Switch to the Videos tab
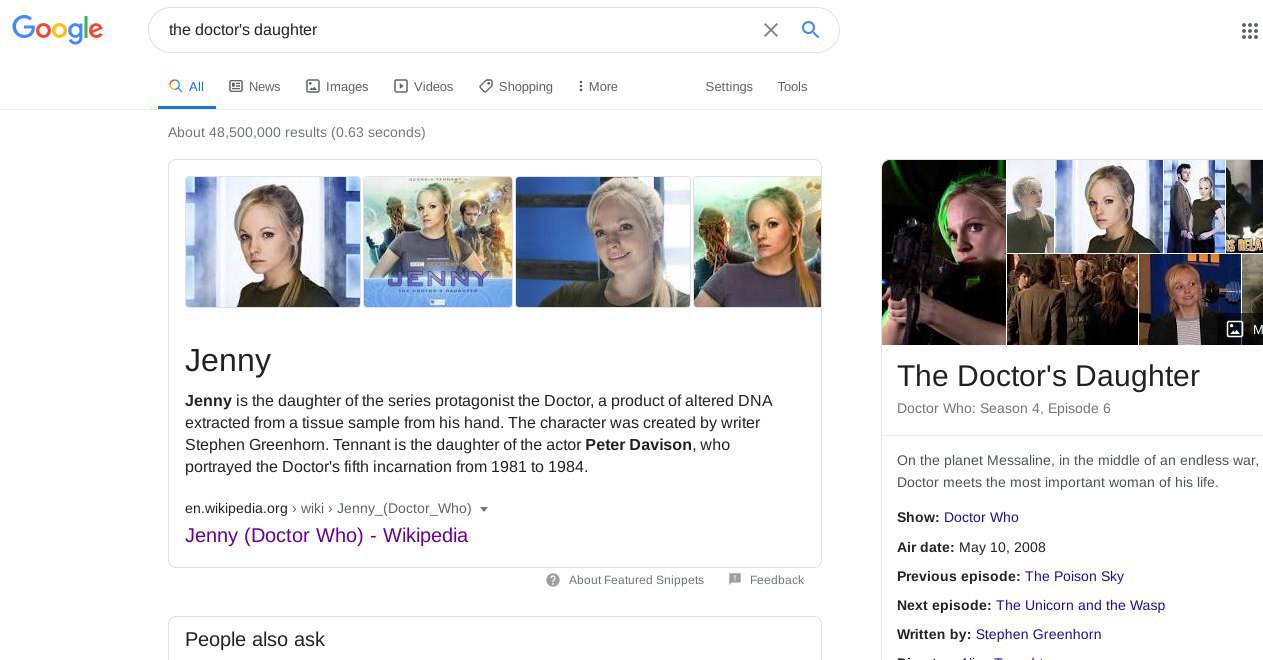 point(423,87)
